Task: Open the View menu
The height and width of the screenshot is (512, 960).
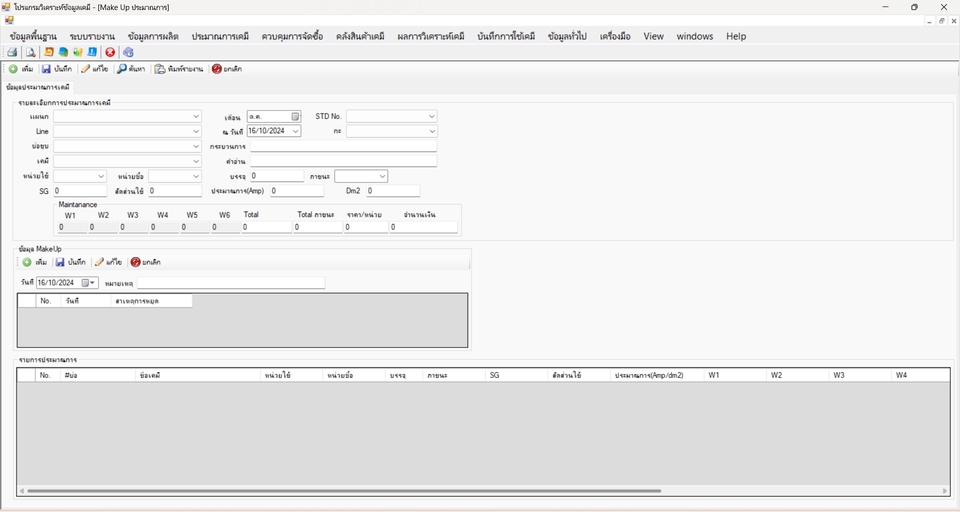Action: (x=653, y=36)
